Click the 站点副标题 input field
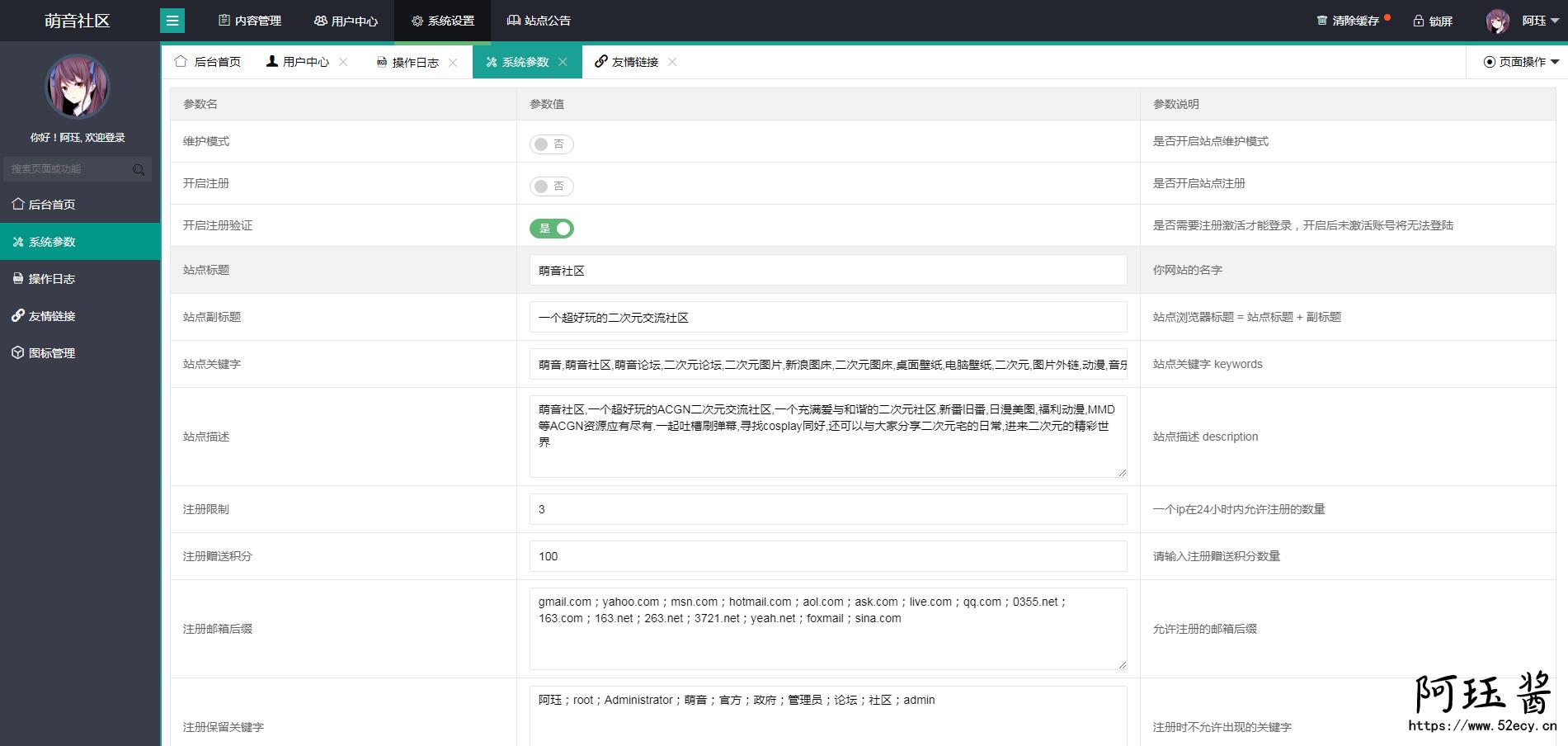This screenshot has height=746, width=1568. pos(827,318)
